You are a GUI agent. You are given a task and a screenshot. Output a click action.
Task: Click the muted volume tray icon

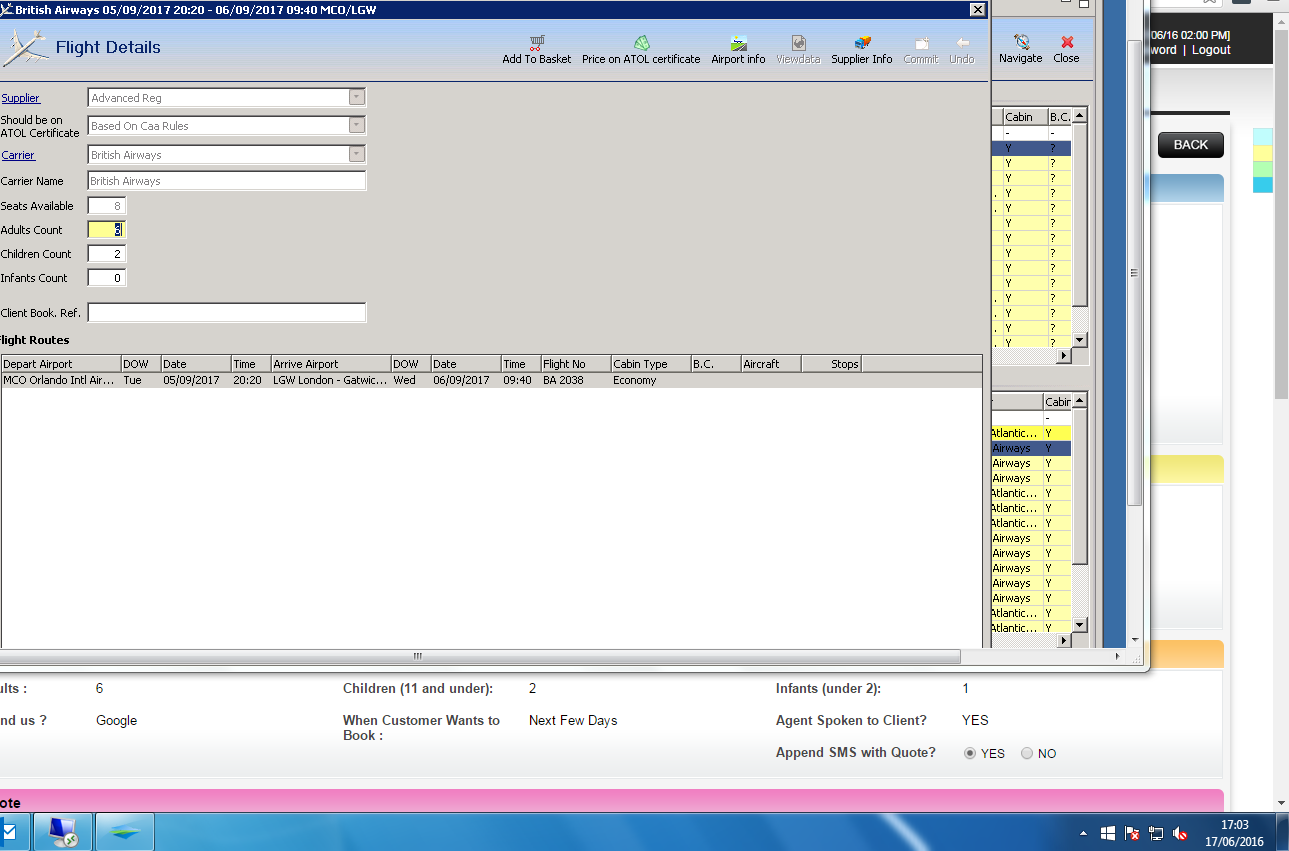(x=1180, y=832)
